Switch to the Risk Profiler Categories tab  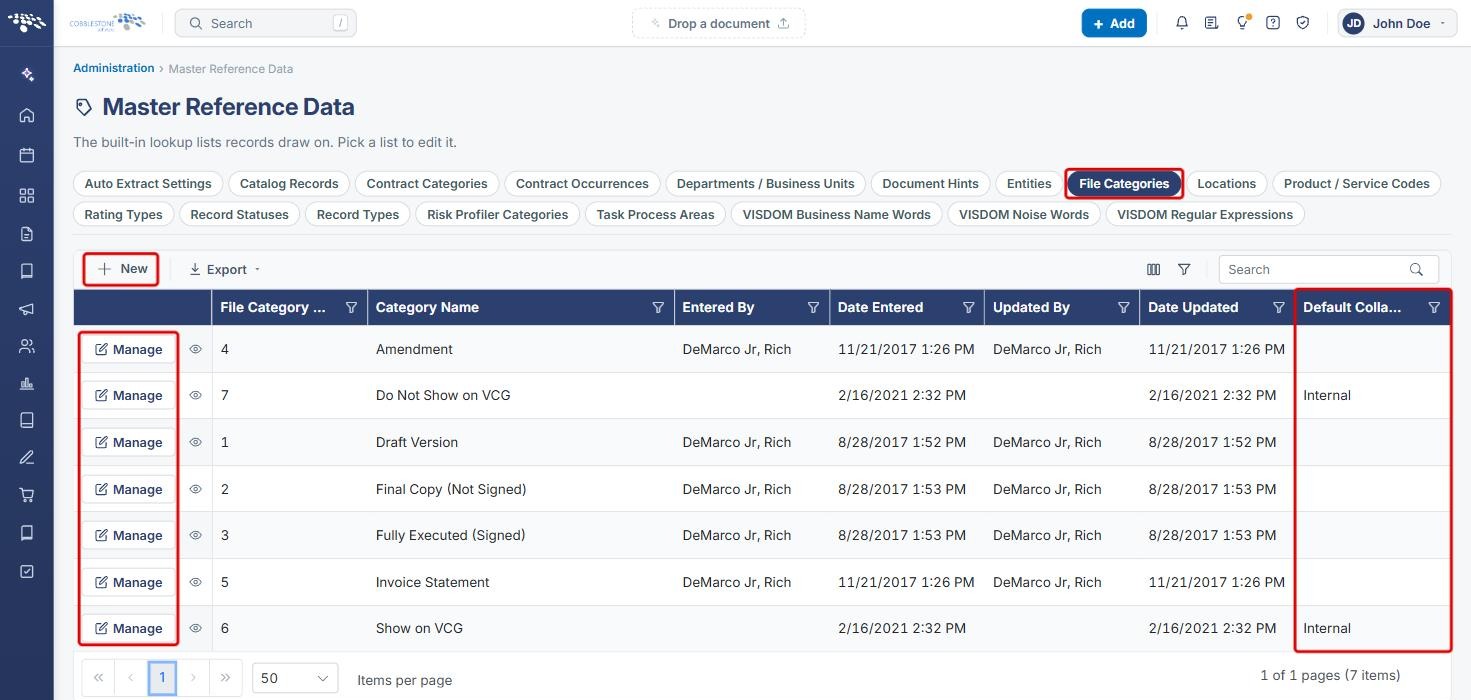click(x=497, y=214)
